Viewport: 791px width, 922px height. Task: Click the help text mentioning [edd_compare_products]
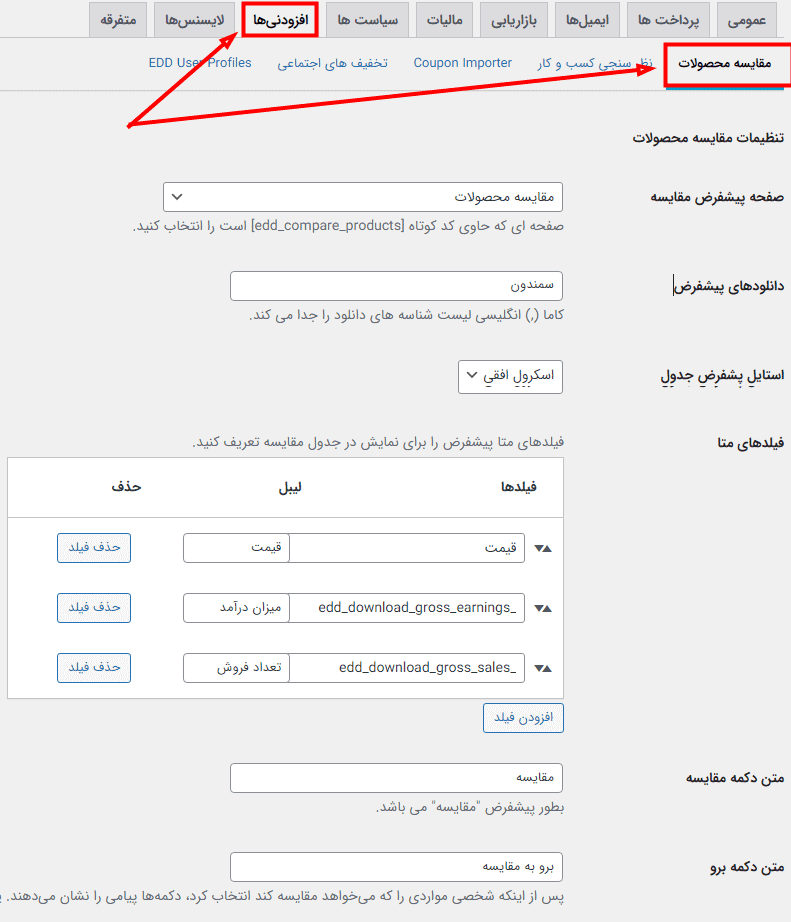[348, 226]
